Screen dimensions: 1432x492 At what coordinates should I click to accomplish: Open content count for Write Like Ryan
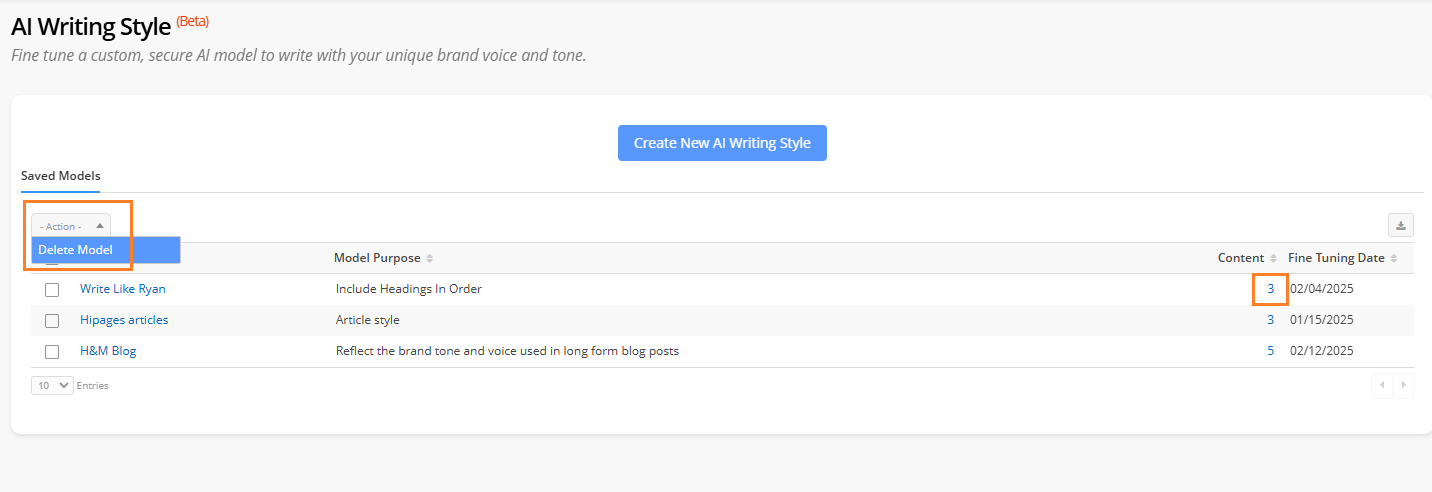click(1271, 289)
